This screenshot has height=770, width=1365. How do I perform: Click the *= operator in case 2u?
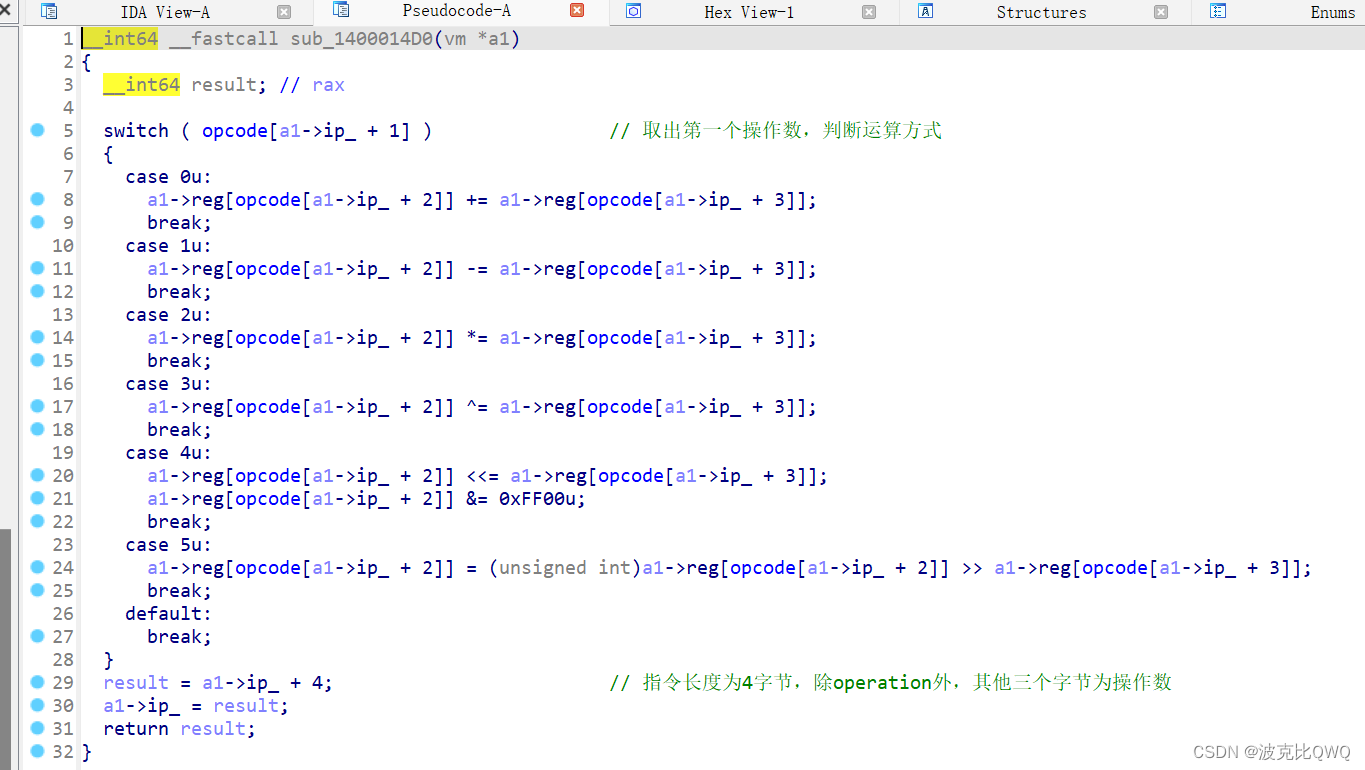pos(477,338)
